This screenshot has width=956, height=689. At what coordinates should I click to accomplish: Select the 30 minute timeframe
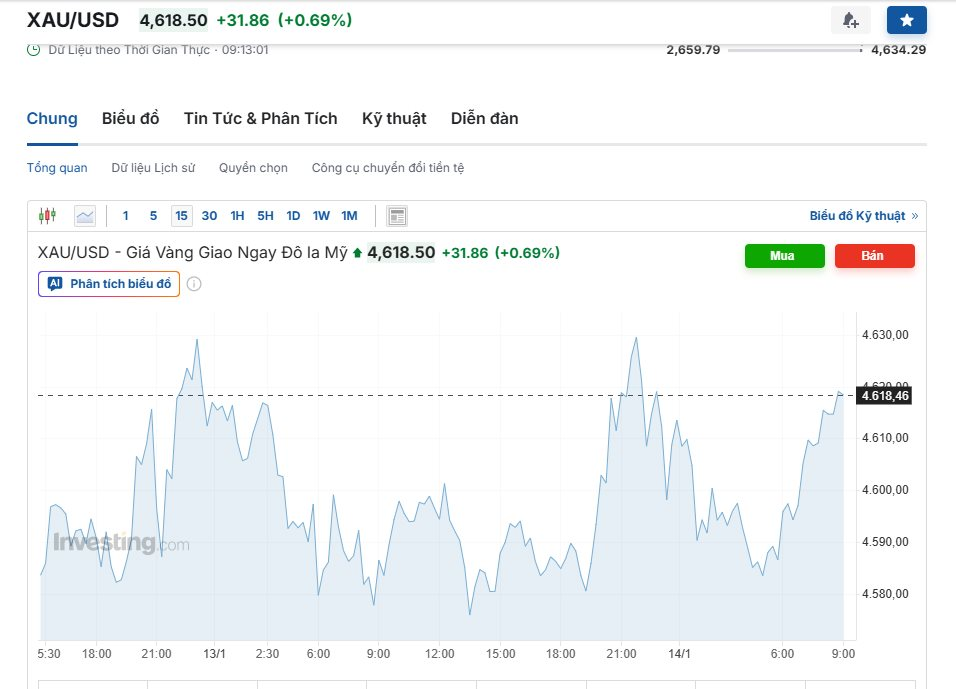[209, 215]
